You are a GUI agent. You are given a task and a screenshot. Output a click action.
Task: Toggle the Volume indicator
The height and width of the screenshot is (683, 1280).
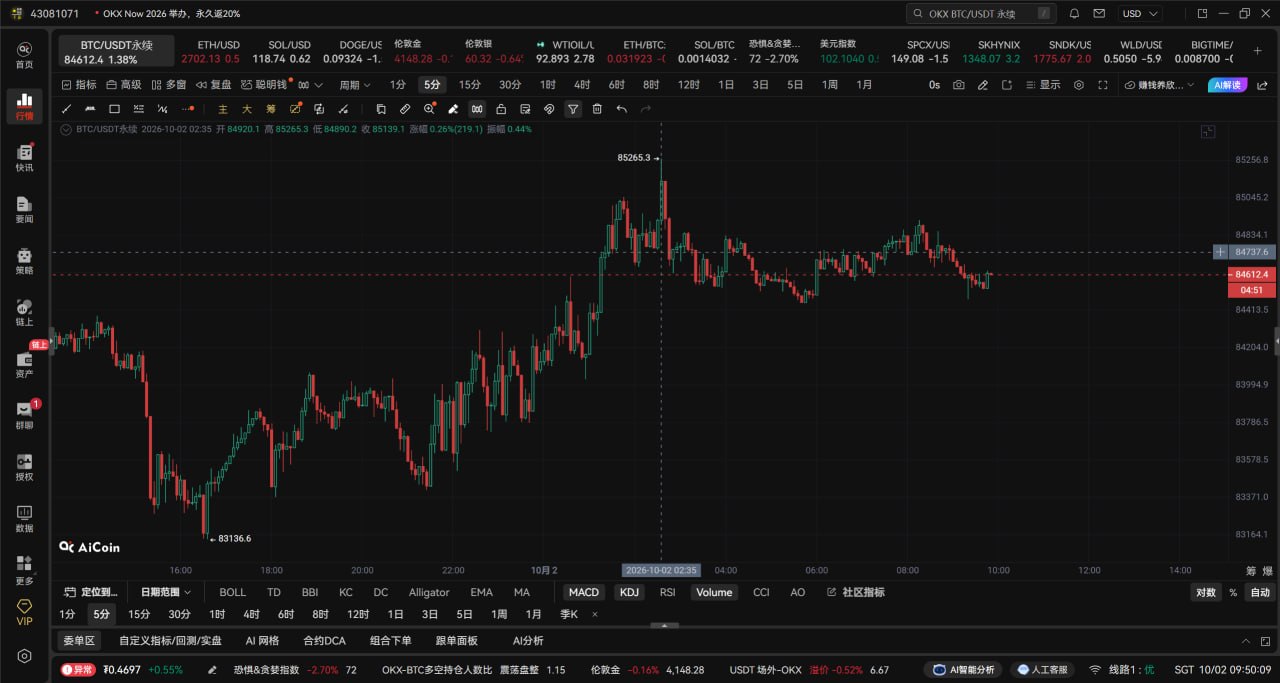(714, 592)
